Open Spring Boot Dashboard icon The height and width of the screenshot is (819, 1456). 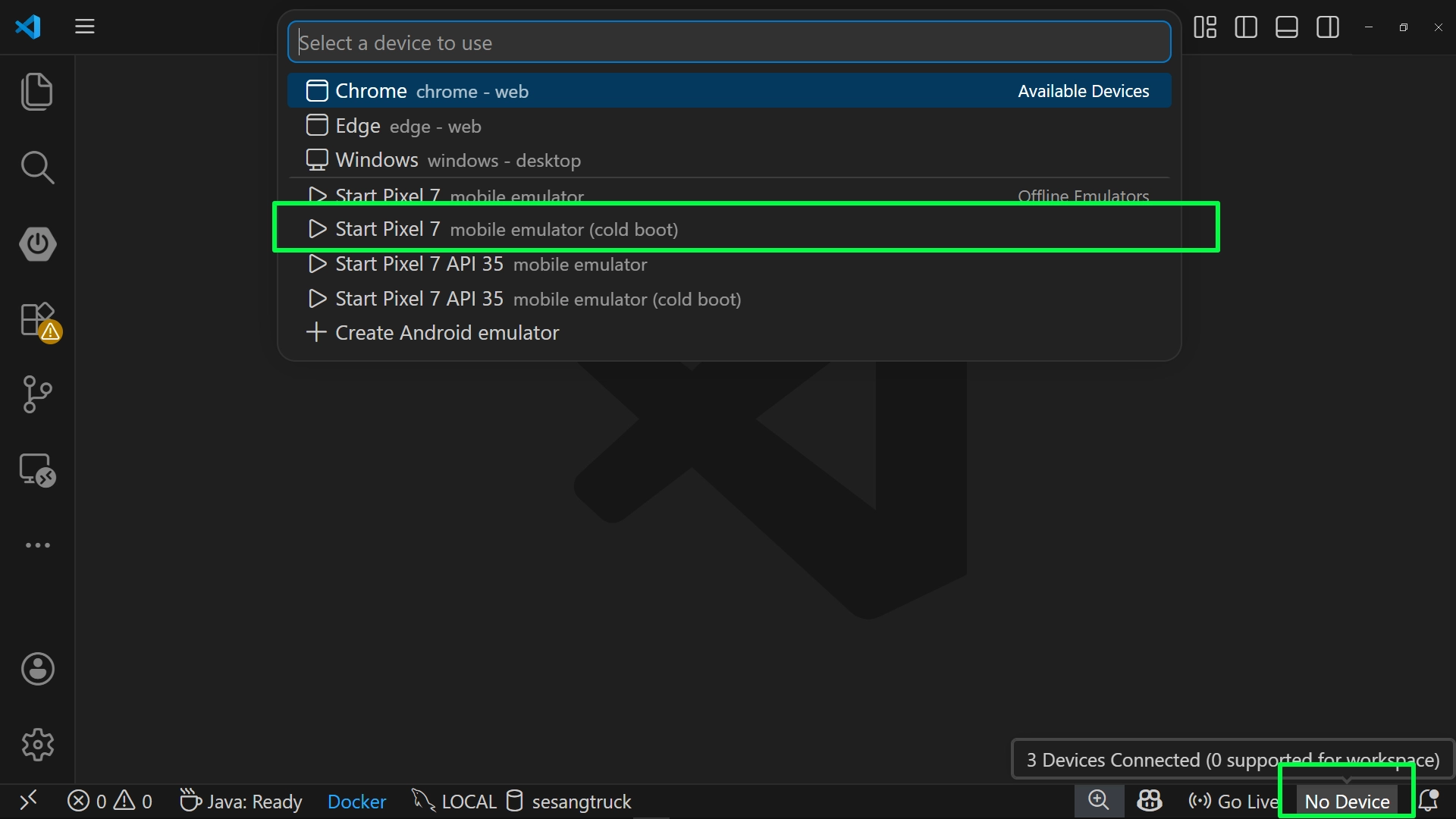click(x=37, y=243)
